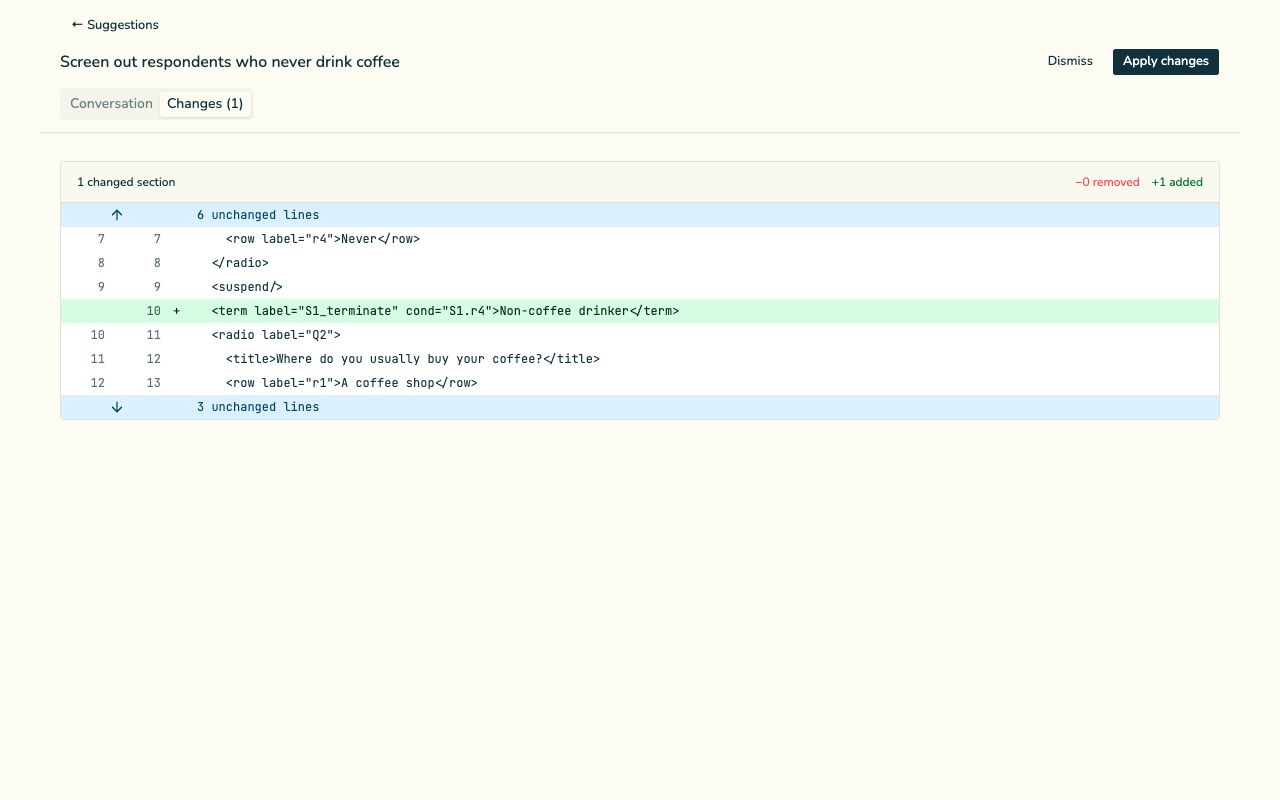The image size is (1280, 800).
Task: Click the radio label Q2 line
Action: point(640,335)
